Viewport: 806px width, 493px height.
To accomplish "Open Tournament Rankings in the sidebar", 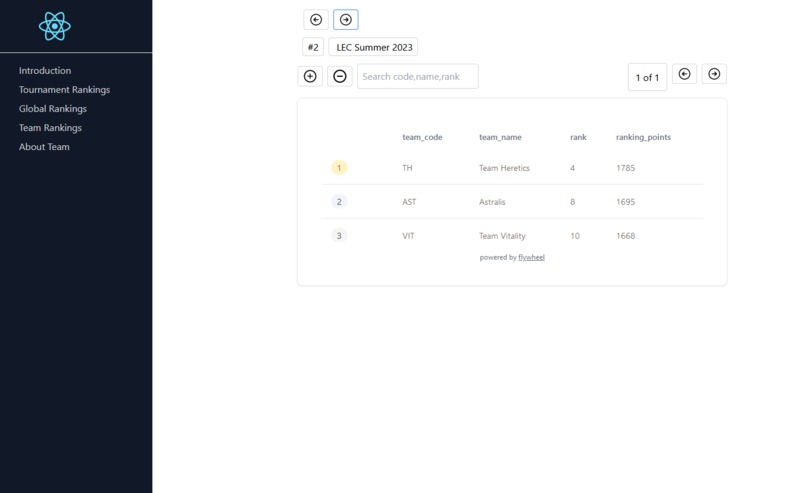I will (x=64, y=89).
